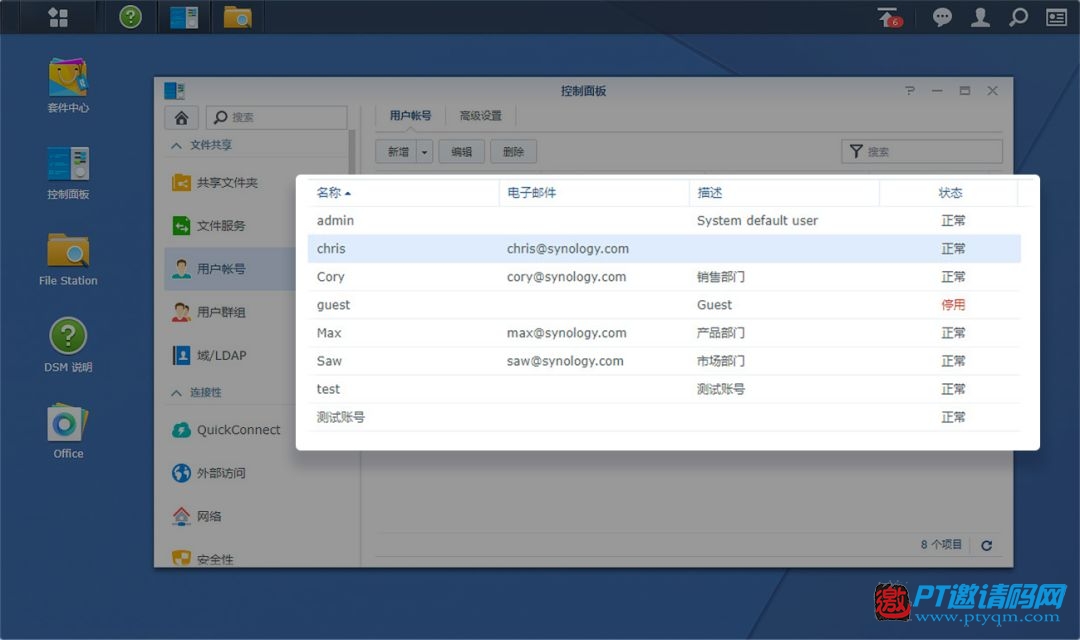
Task: Select the guest user row
Action: coord(664,304)
